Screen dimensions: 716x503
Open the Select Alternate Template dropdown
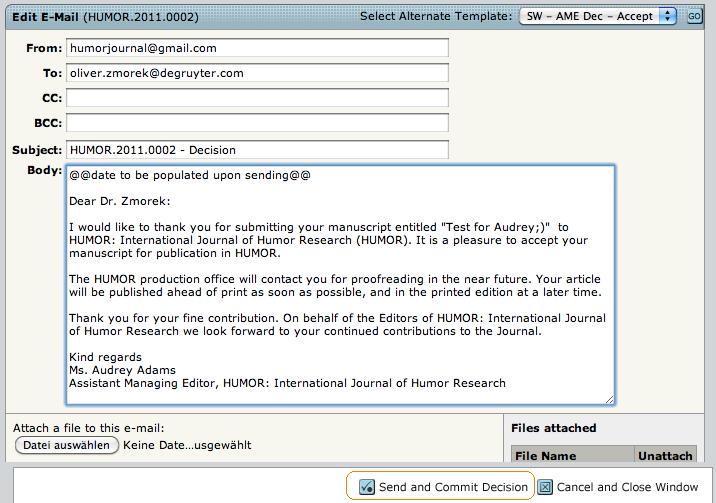(598, 16)
